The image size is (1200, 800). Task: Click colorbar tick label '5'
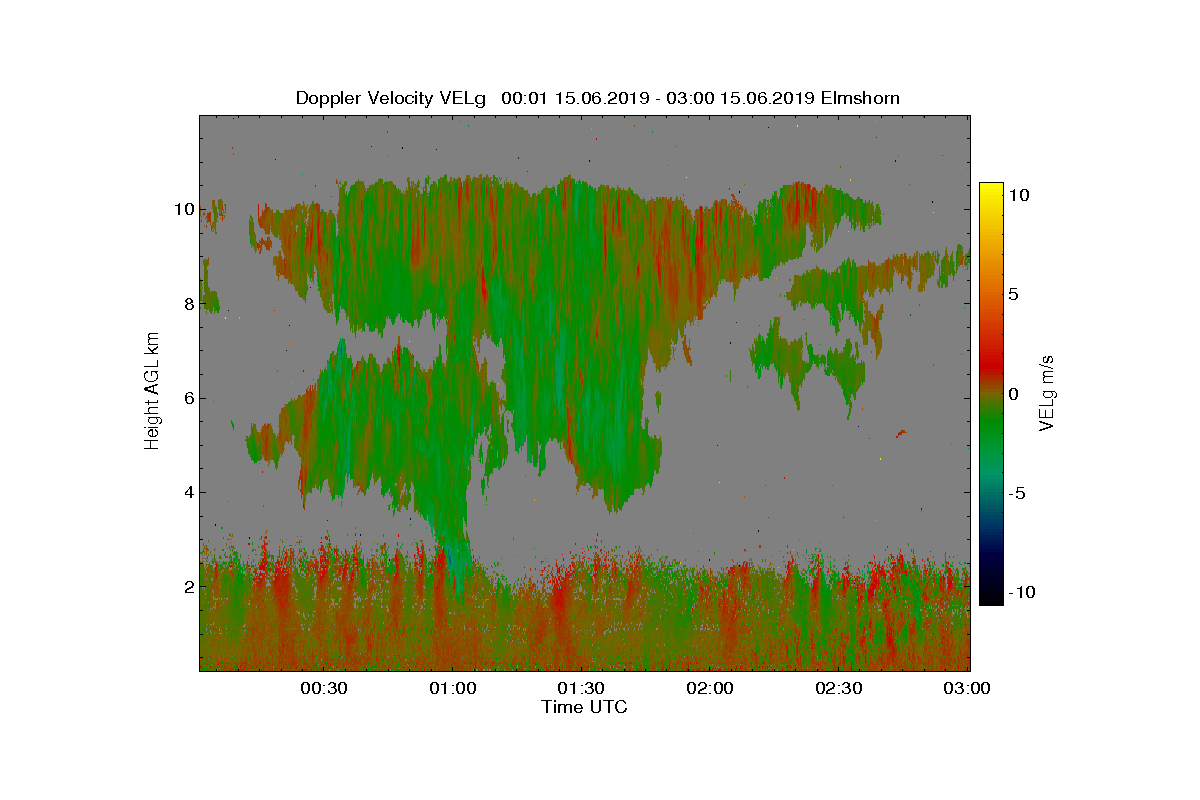pos(1012,294)
